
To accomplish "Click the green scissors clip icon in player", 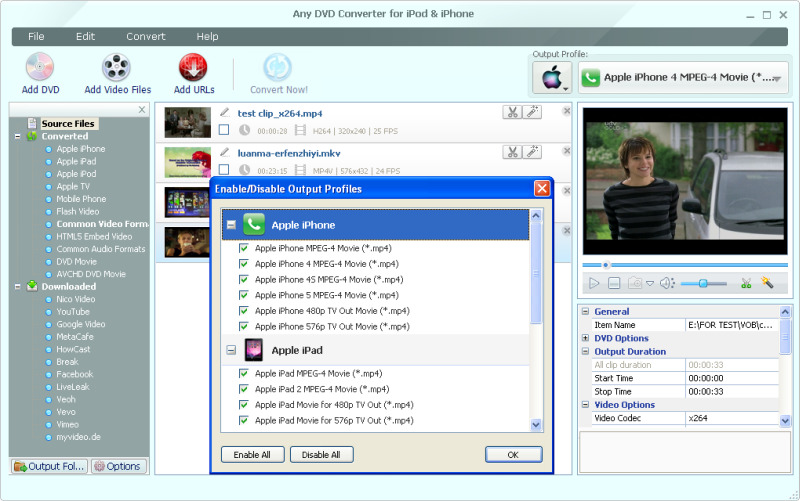I will click(x=746, y=283).
